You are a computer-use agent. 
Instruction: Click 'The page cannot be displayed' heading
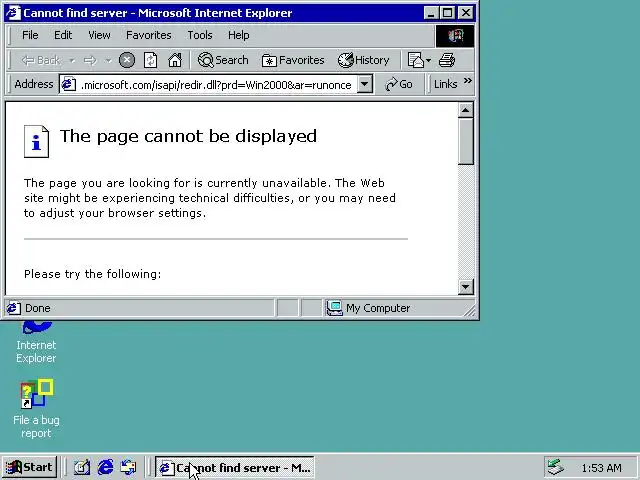(x=188, y=136)
